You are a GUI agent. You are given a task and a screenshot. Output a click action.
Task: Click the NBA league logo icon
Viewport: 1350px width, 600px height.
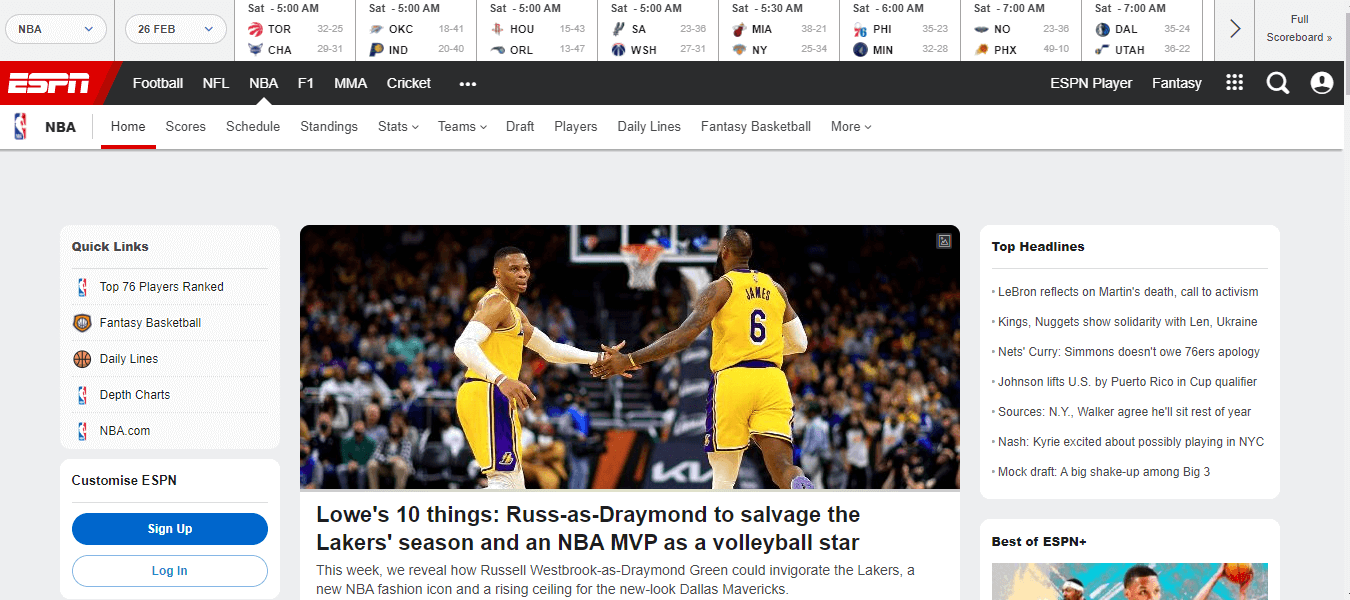pyautogui.click(x=21, y=127)
